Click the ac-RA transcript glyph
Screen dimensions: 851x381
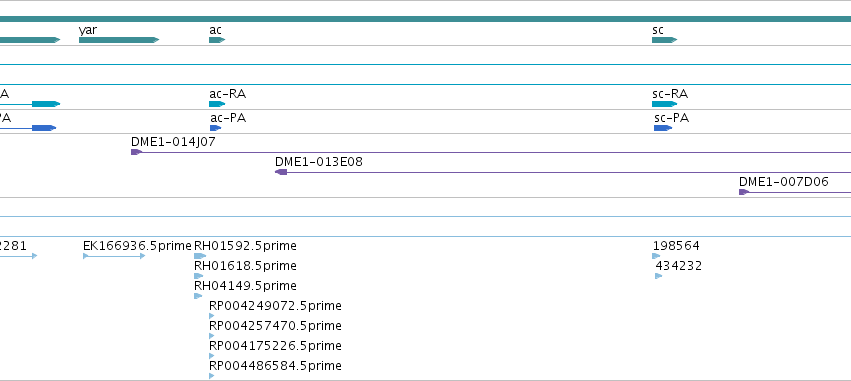pyautogui.click(x=217, y=104)
